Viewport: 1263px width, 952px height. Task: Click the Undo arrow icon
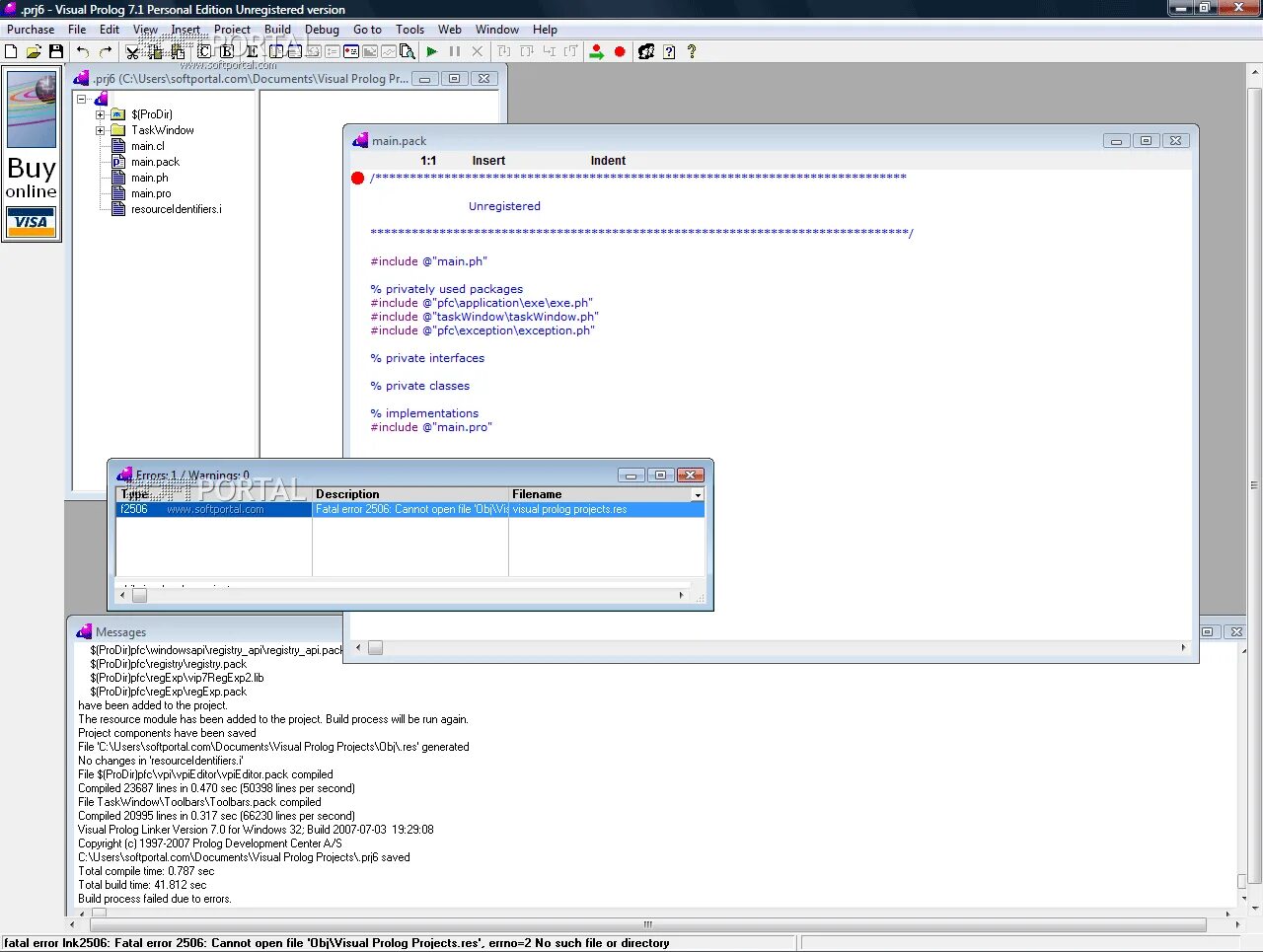[x=83, y=51]
